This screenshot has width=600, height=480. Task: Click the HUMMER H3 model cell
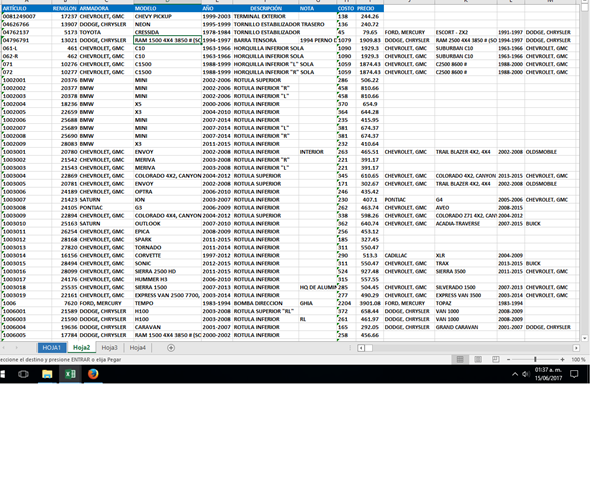click(168, 279)
